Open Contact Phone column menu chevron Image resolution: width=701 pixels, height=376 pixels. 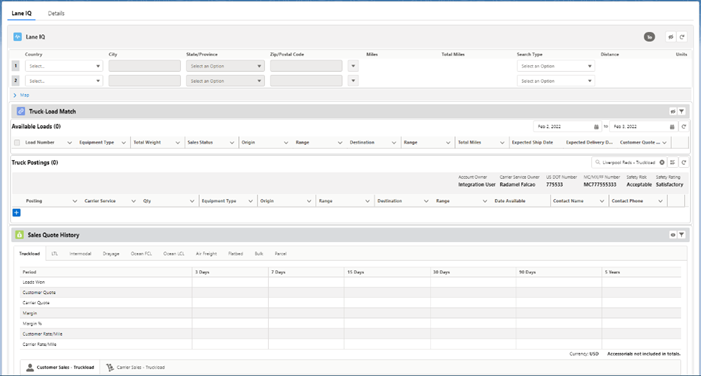(660, 201)
